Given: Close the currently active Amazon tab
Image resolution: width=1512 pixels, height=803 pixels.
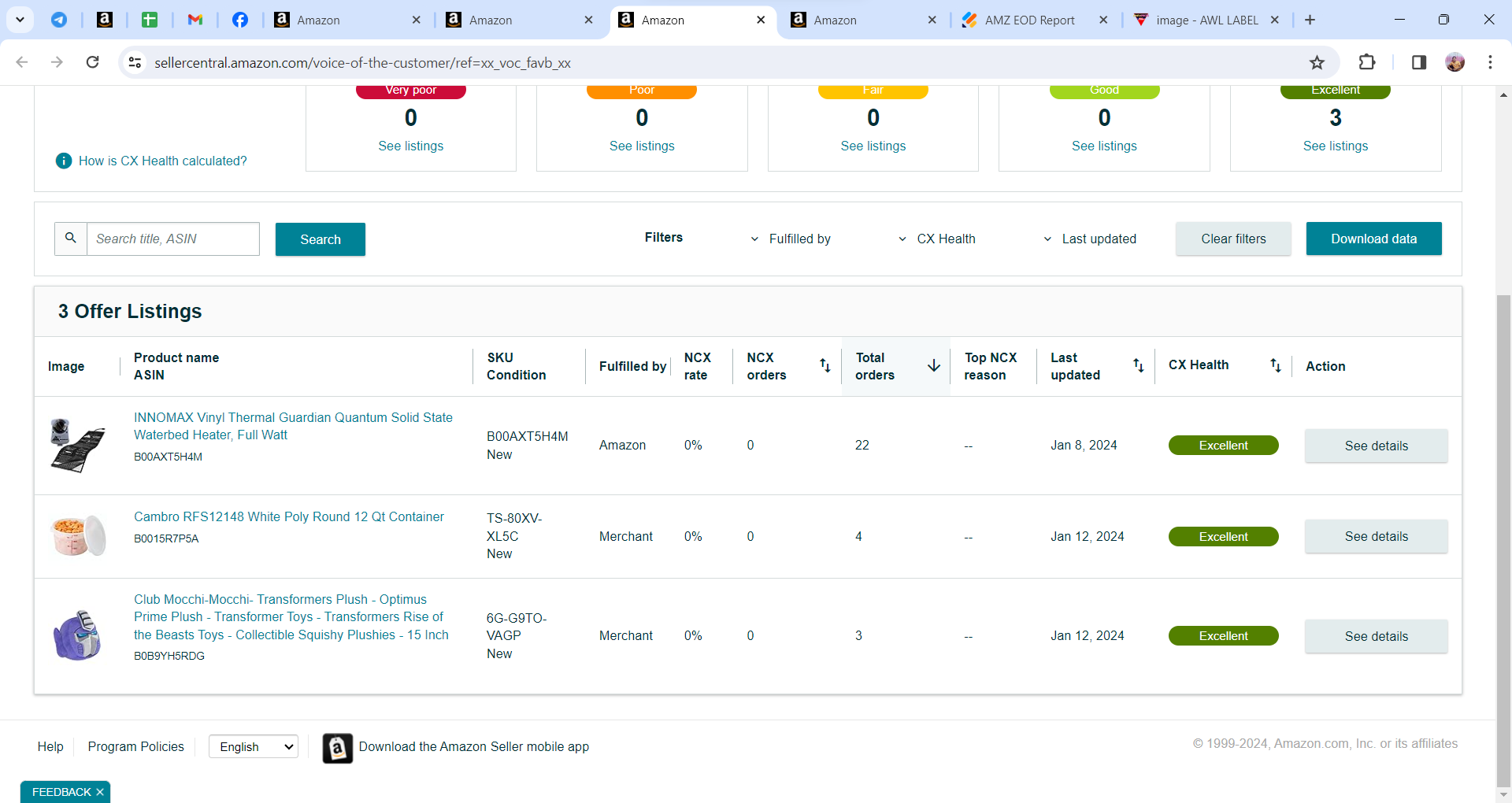Looking at the screenshot, I should pyautogui.click(x=761, y=20).
